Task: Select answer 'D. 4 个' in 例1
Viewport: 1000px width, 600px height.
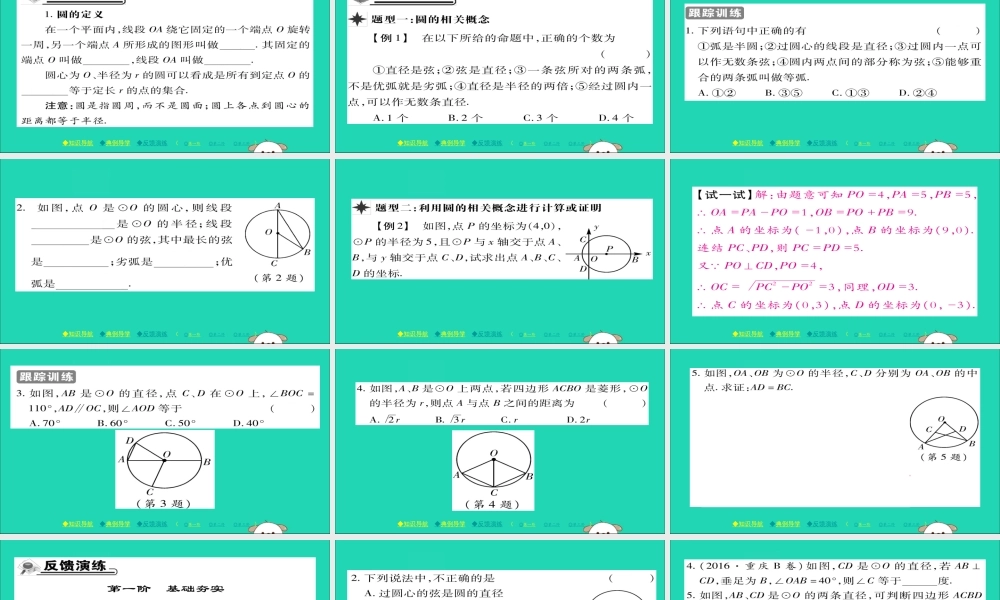Action: 616,117
